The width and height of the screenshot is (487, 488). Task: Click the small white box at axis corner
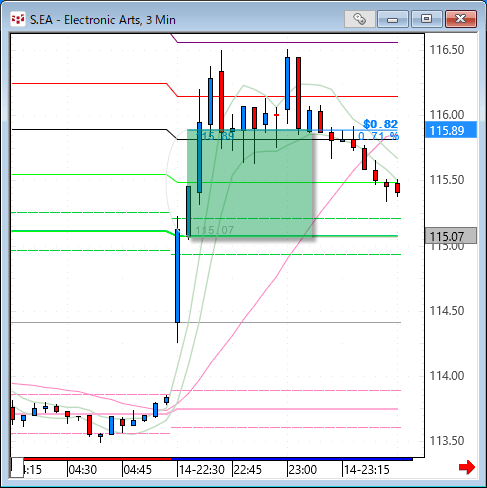point(17,467)
